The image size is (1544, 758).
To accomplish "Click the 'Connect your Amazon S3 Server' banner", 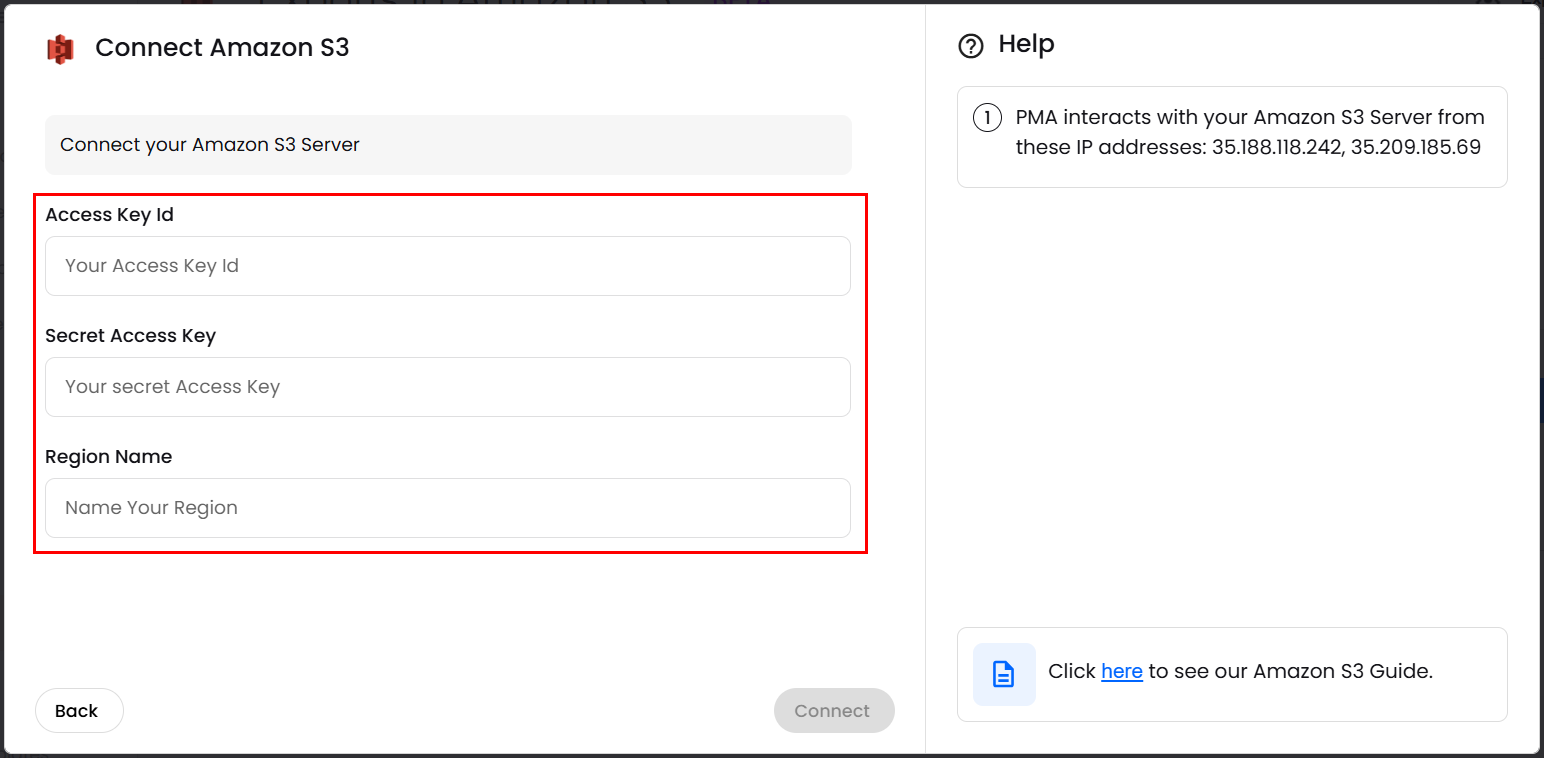I will click(447, 145).
